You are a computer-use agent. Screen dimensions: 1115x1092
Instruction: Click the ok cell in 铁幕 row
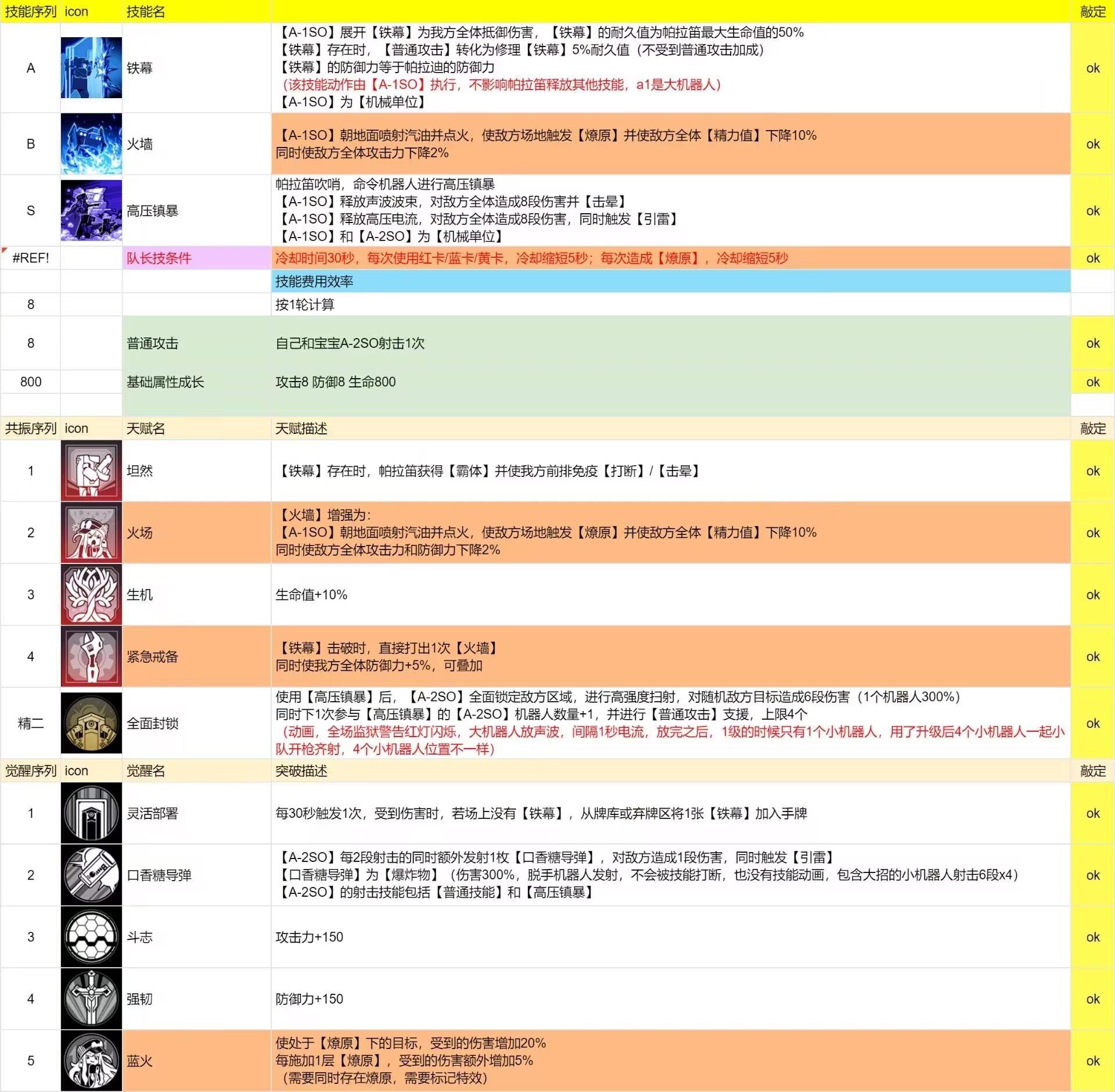[x=1092, y=68]
